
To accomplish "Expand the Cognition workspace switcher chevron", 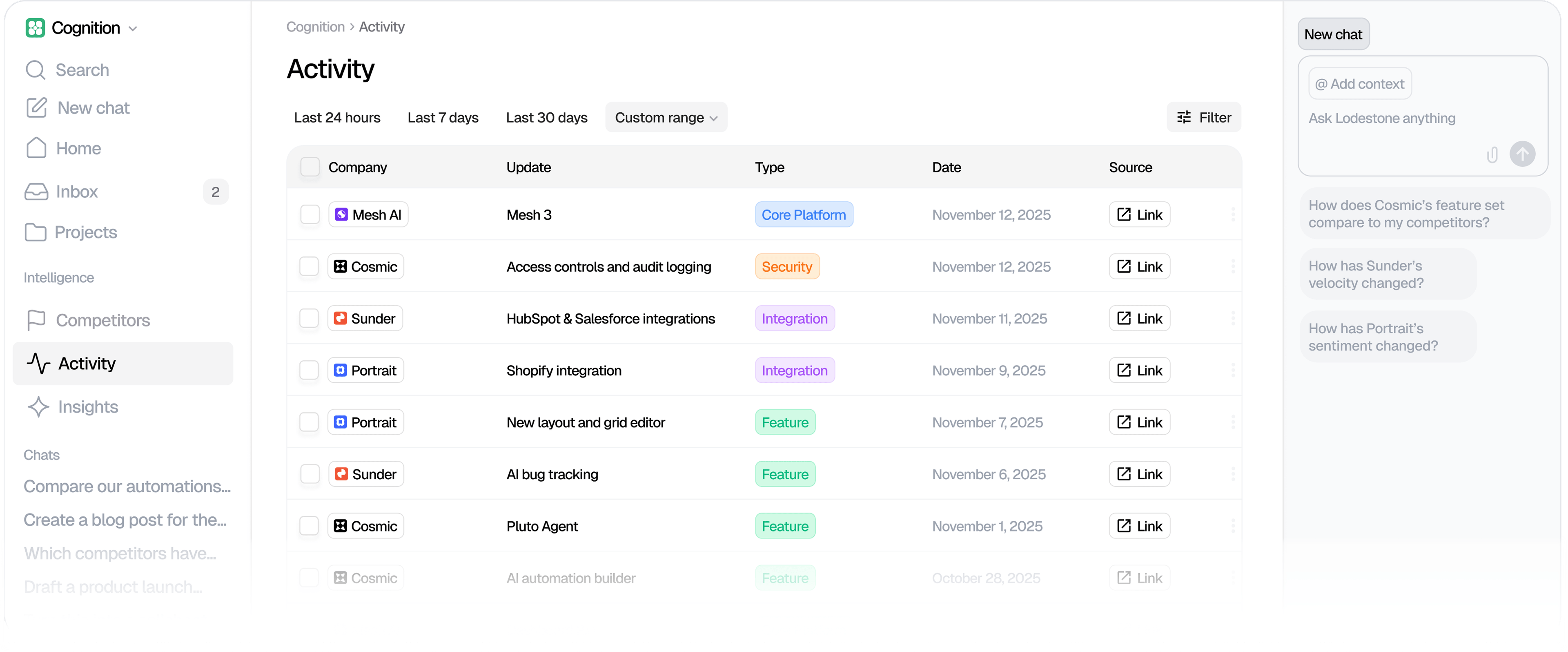I will (133, 28).
